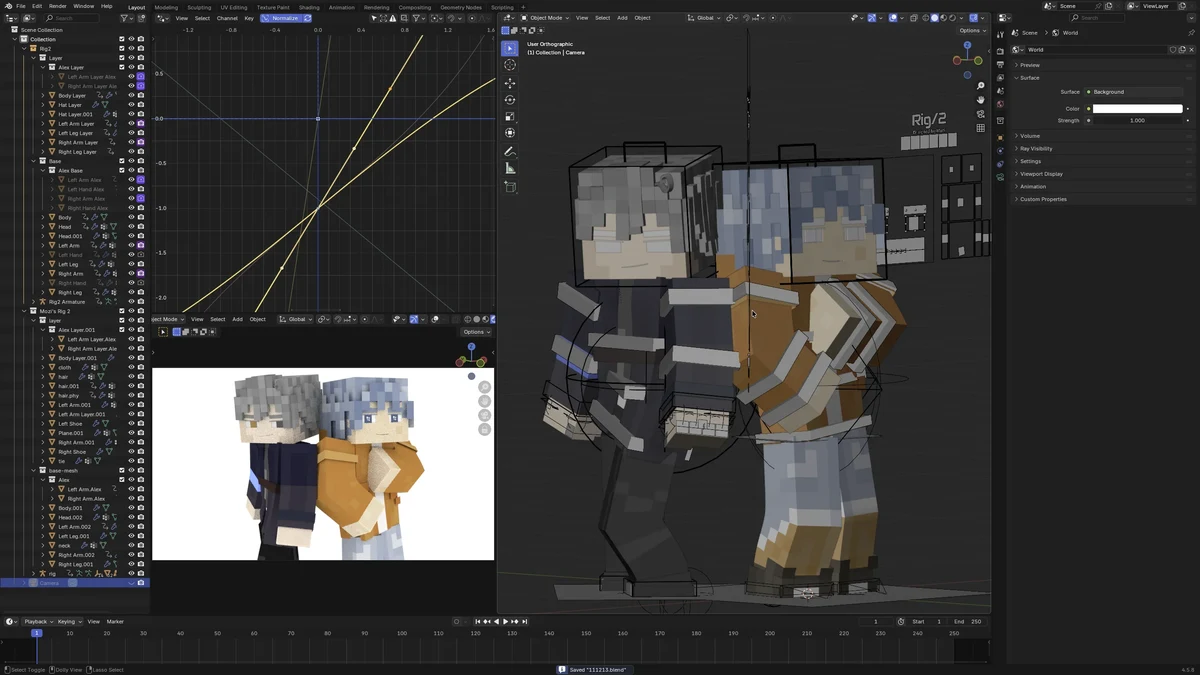Click the viewport pan hand icon
This screenshot has height=675, width=1200.
[x=981, y=100]
